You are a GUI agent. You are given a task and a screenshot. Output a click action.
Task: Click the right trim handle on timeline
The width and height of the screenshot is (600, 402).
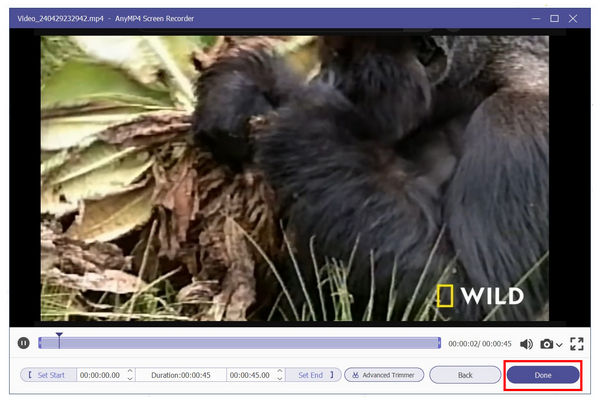pyautogui.click(x=439, y=343)
